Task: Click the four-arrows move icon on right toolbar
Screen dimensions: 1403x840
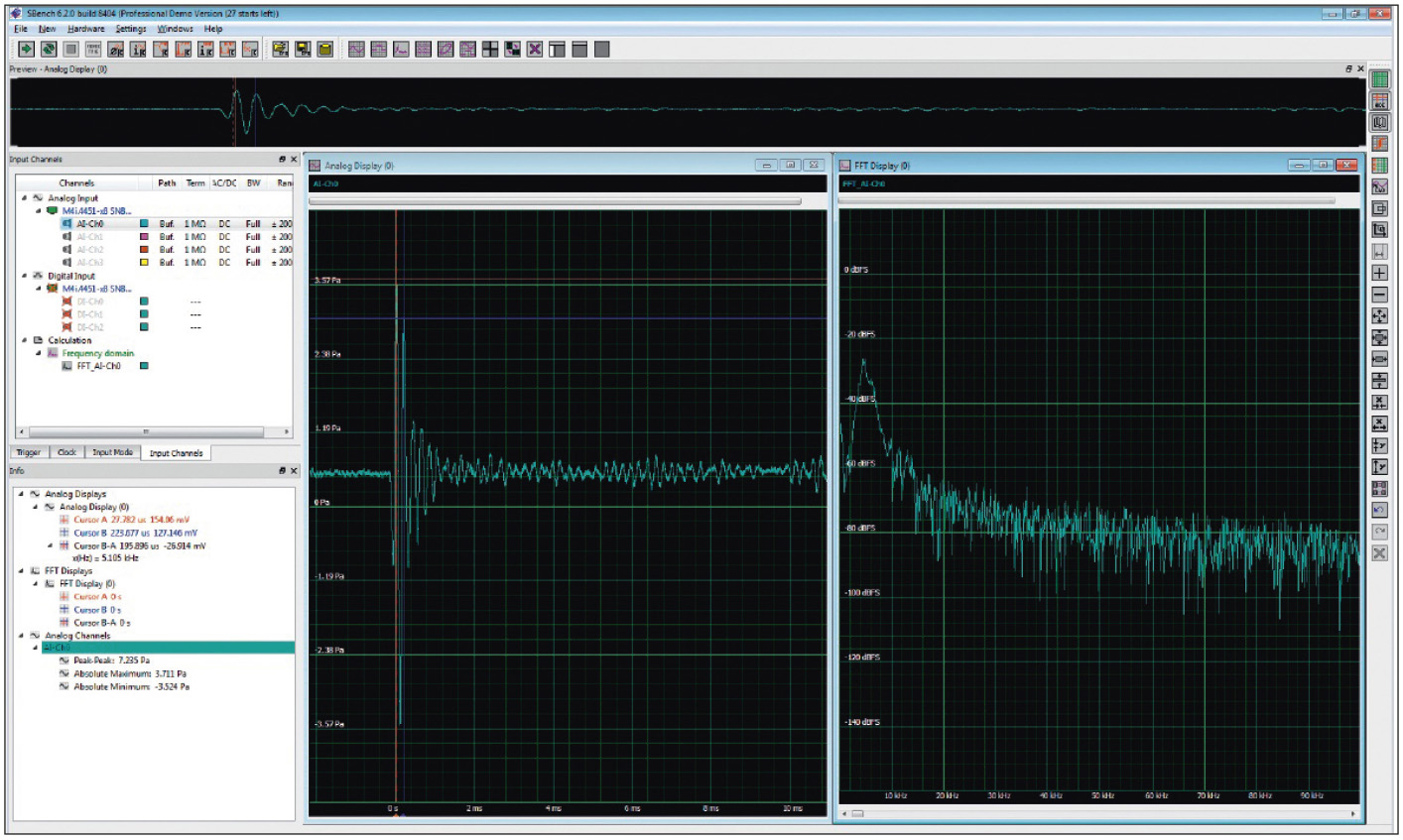Action: (x=1379, y=316)
